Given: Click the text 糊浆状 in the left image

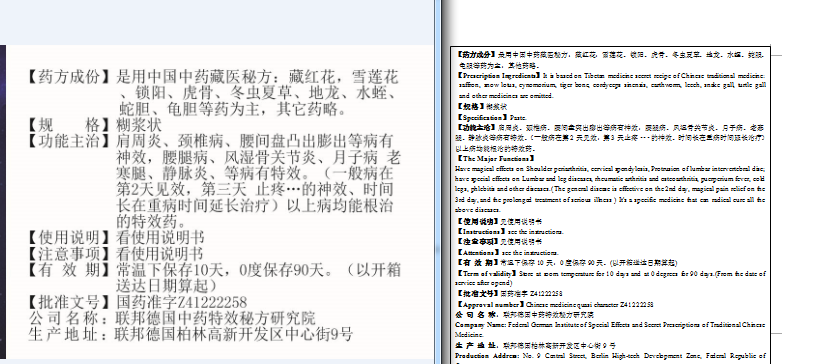Looking at the screenshot, I should tap(139, 125).
